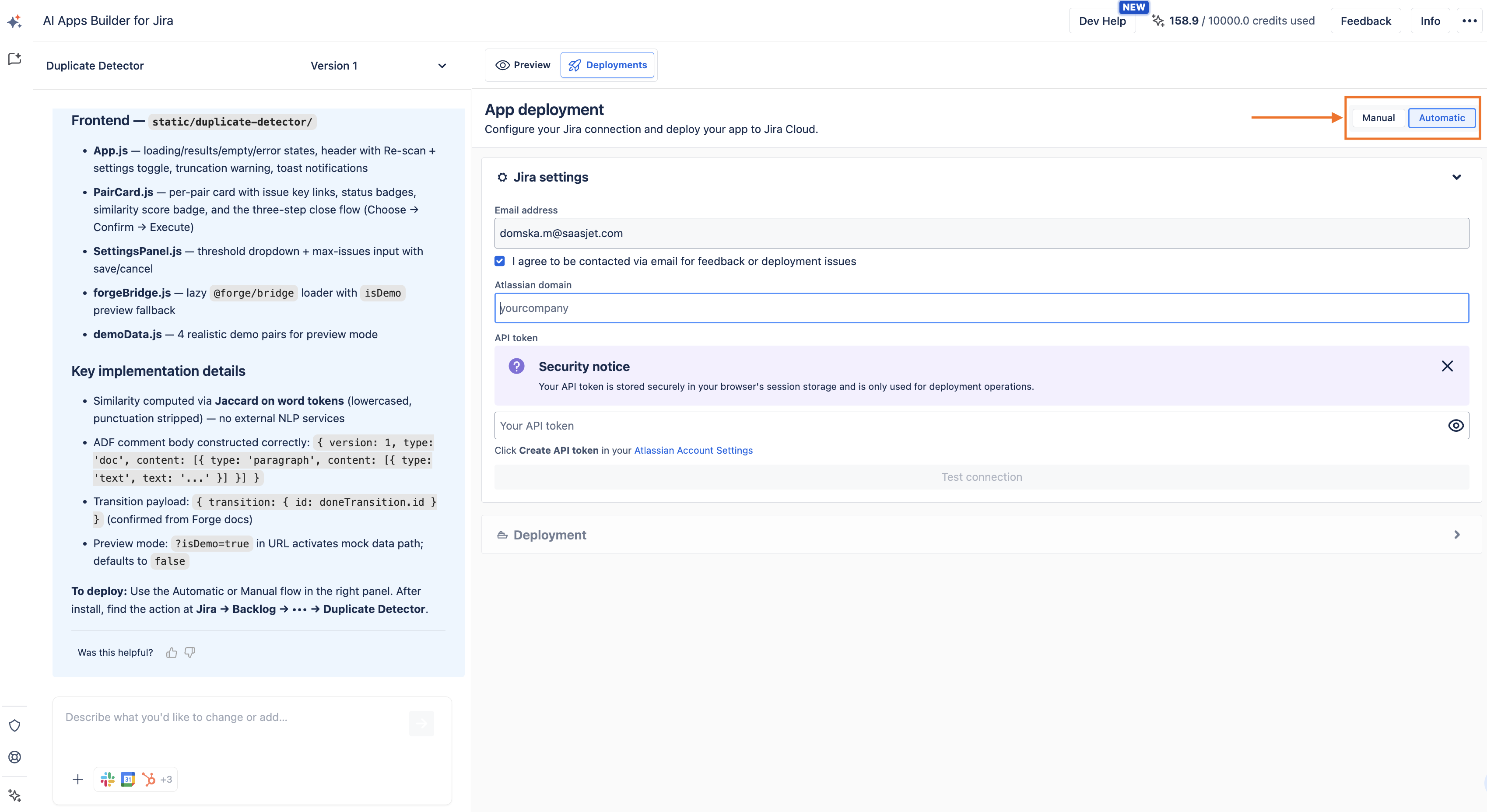This screenshot has width=1487, height=812.
Task: Toggle API token visibility eye icon
Action: (1455, 425)
